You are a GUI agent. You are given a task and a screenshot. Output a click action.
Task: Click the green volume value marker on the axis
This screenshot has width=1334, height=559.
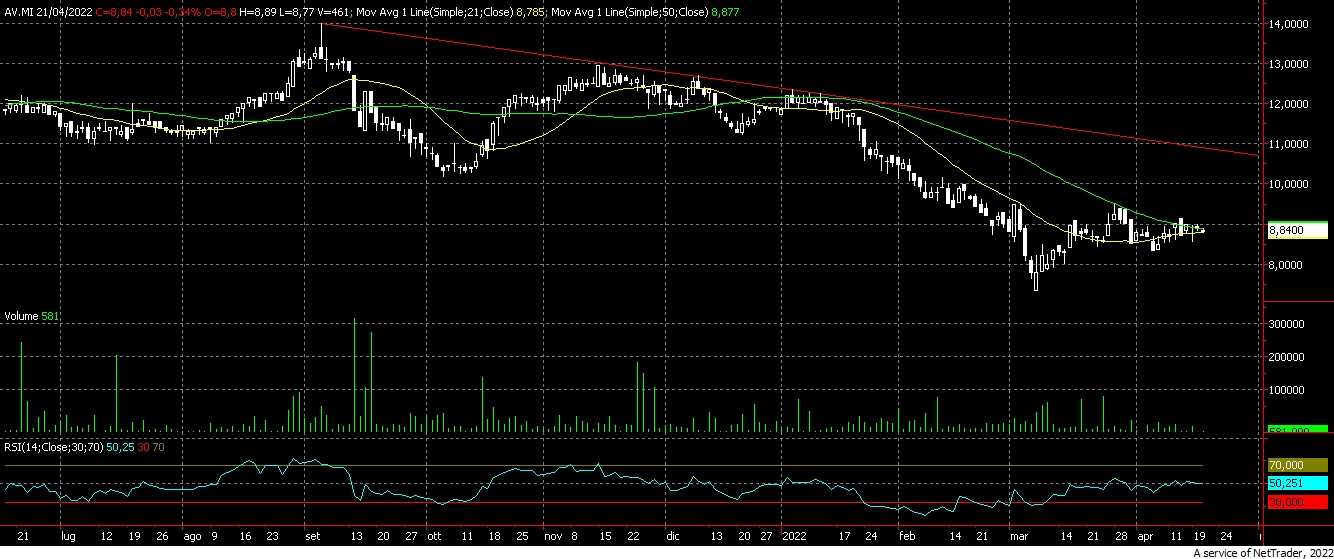(x=1297, y=430)
